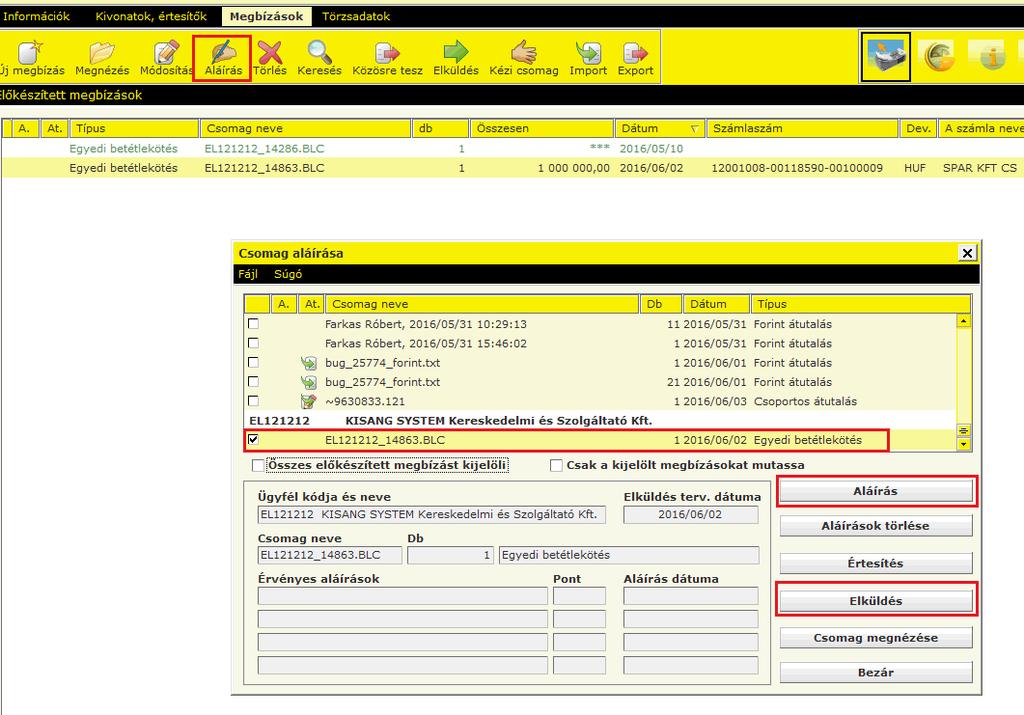Click the Db header in dialog list

[661, 304]
